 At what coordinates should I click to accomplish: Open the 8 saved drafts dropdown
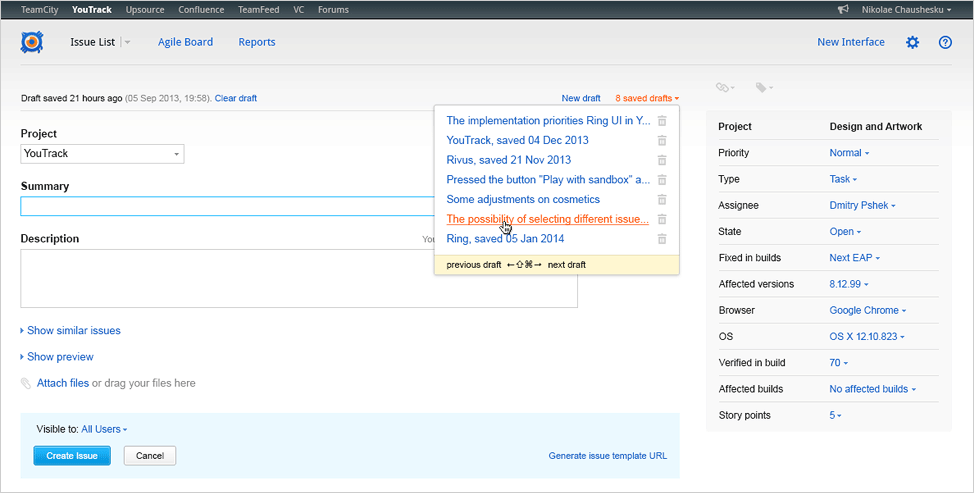coord(647,98)
